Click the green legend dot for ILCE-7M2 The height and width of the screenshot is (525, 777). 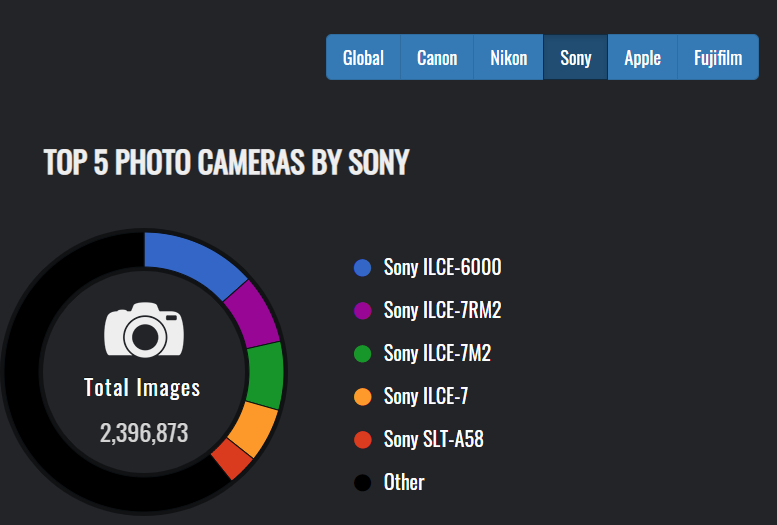pos(362,354)
